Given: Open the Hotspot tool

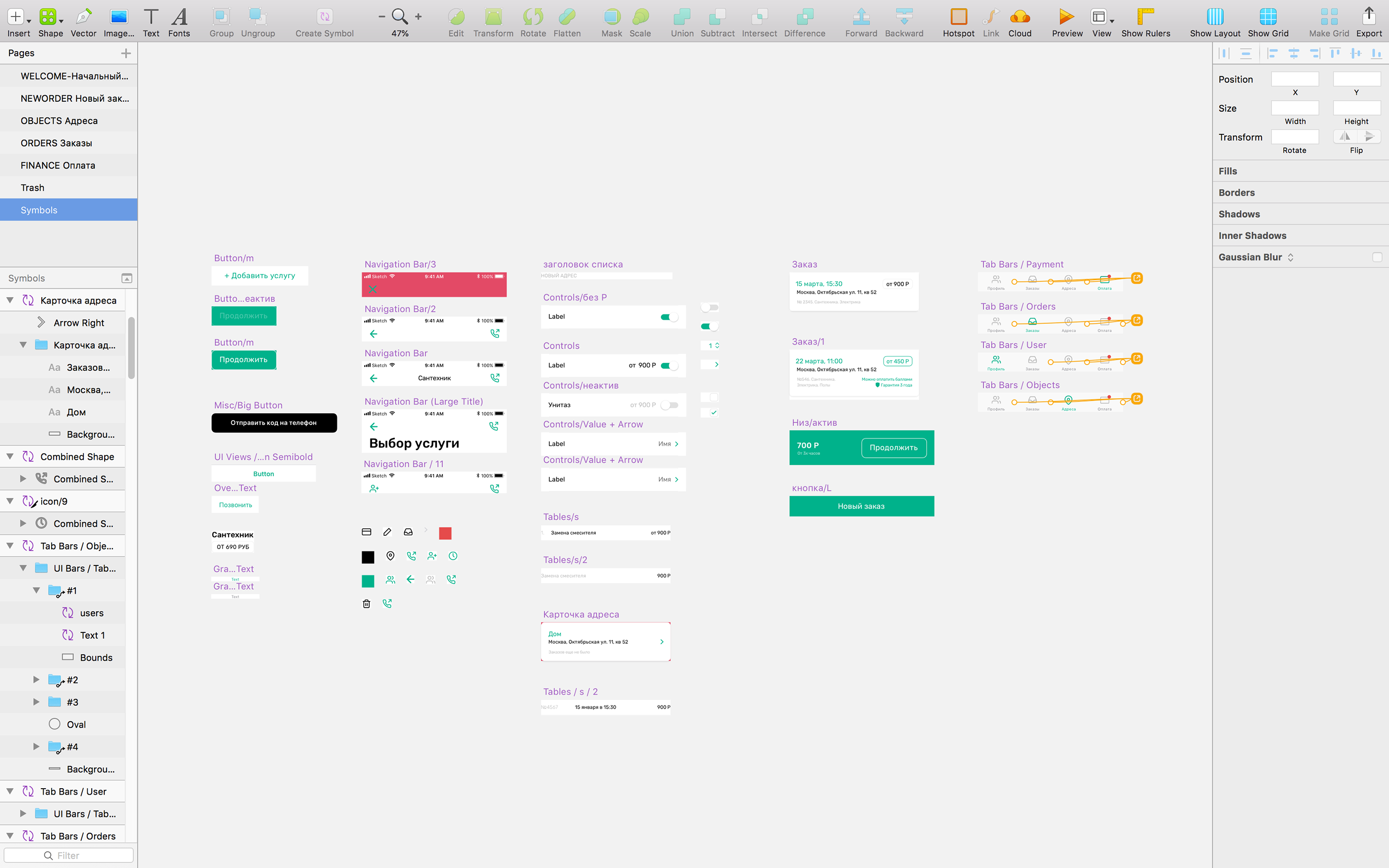Looking at the screenshot, I should point(958,17).
